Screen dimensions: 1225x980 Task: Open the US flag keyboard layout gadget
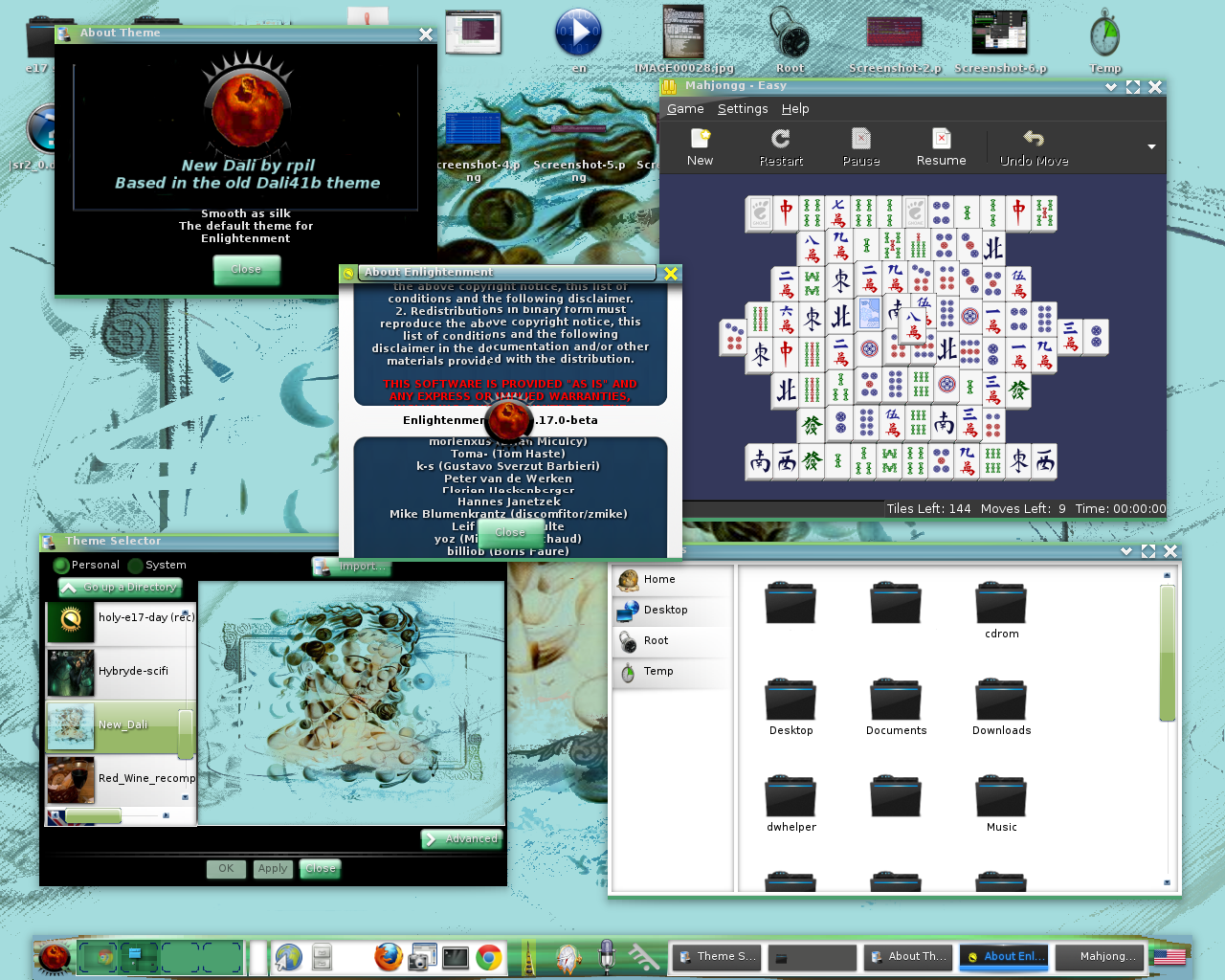[1169, 956]
